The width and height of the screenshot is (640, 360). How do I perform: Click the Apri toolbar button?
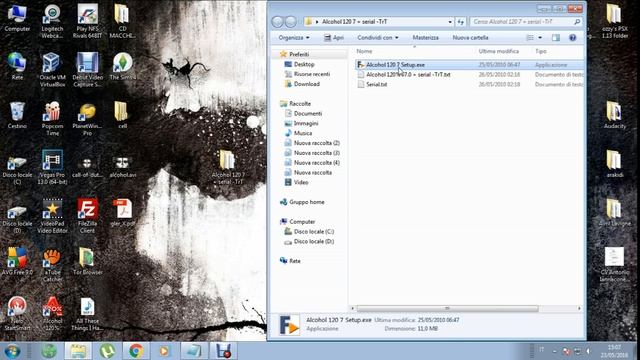point(334,38)
